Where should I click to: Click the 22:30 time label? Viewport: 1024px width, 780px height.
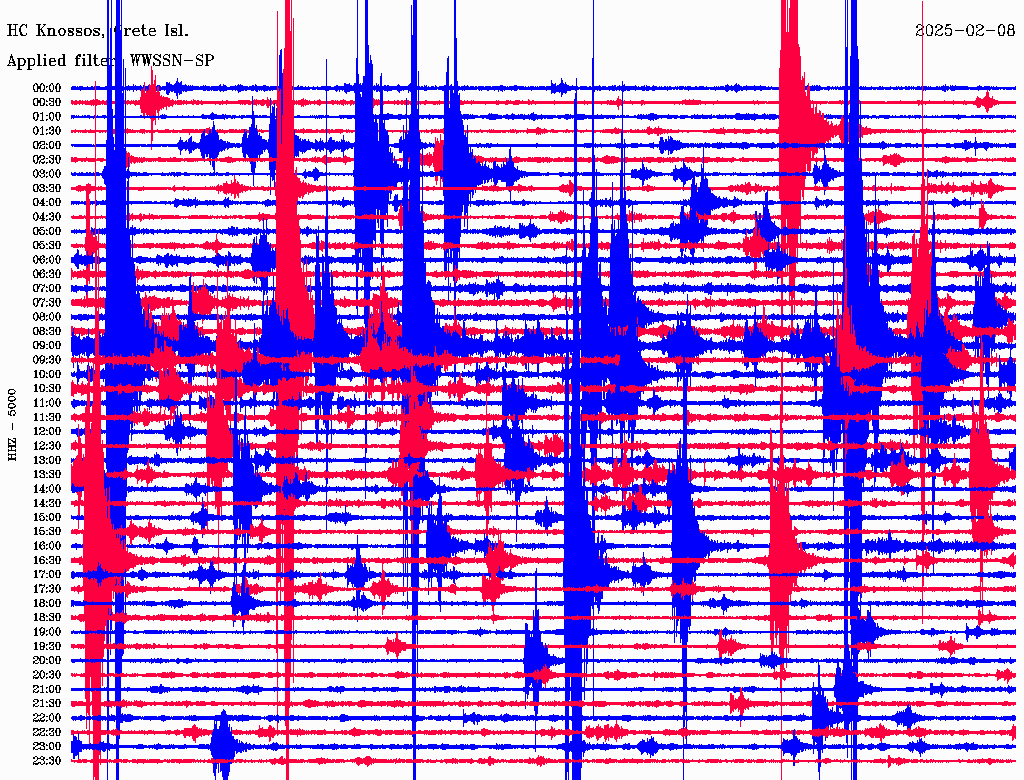click(47, 732)
